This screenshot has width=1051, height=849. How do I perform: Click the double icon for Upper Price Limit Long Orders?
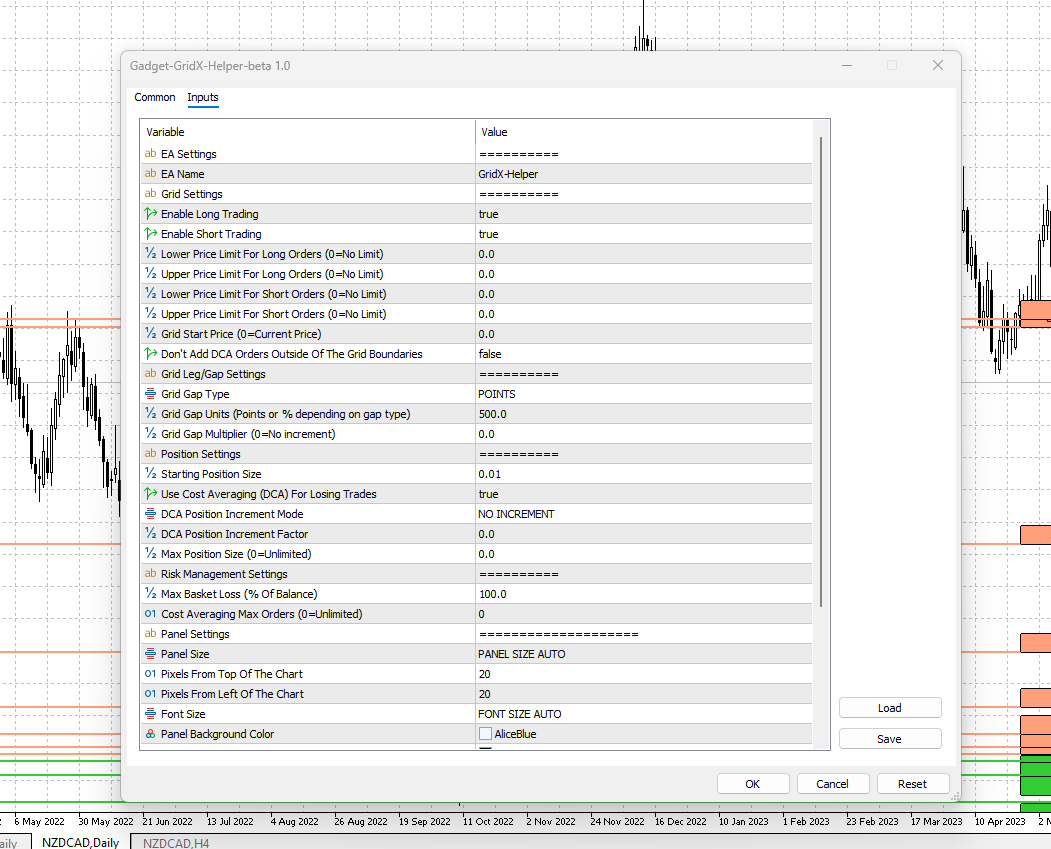click(x=151, y=274)
